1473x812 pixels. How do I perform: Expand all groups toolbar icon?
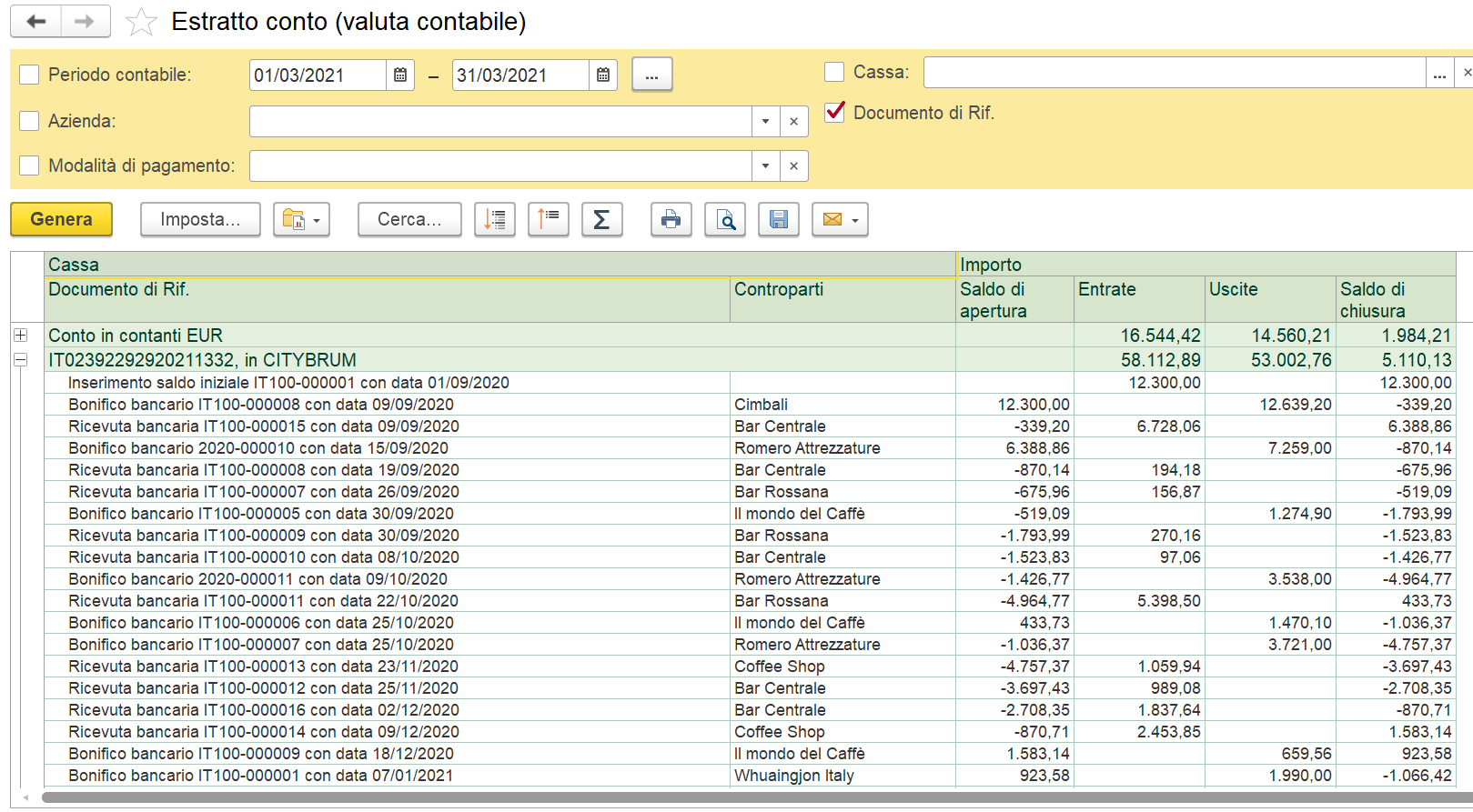[495, 219]
